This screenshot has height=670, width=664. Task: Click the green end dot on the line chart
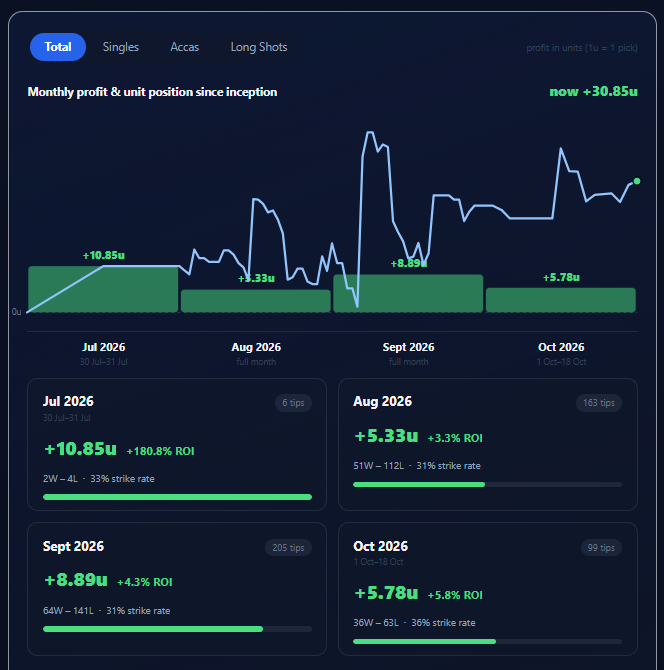coord(637,181)
